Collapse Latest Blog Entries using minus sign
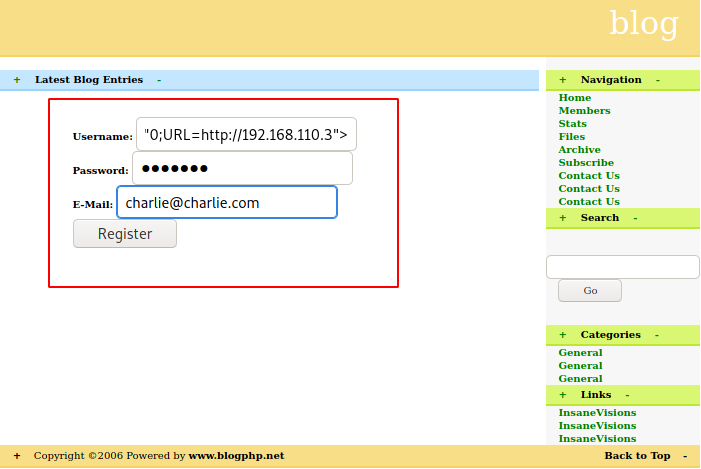The width and height of the screenshot is (701, 469). coord(159,80)
